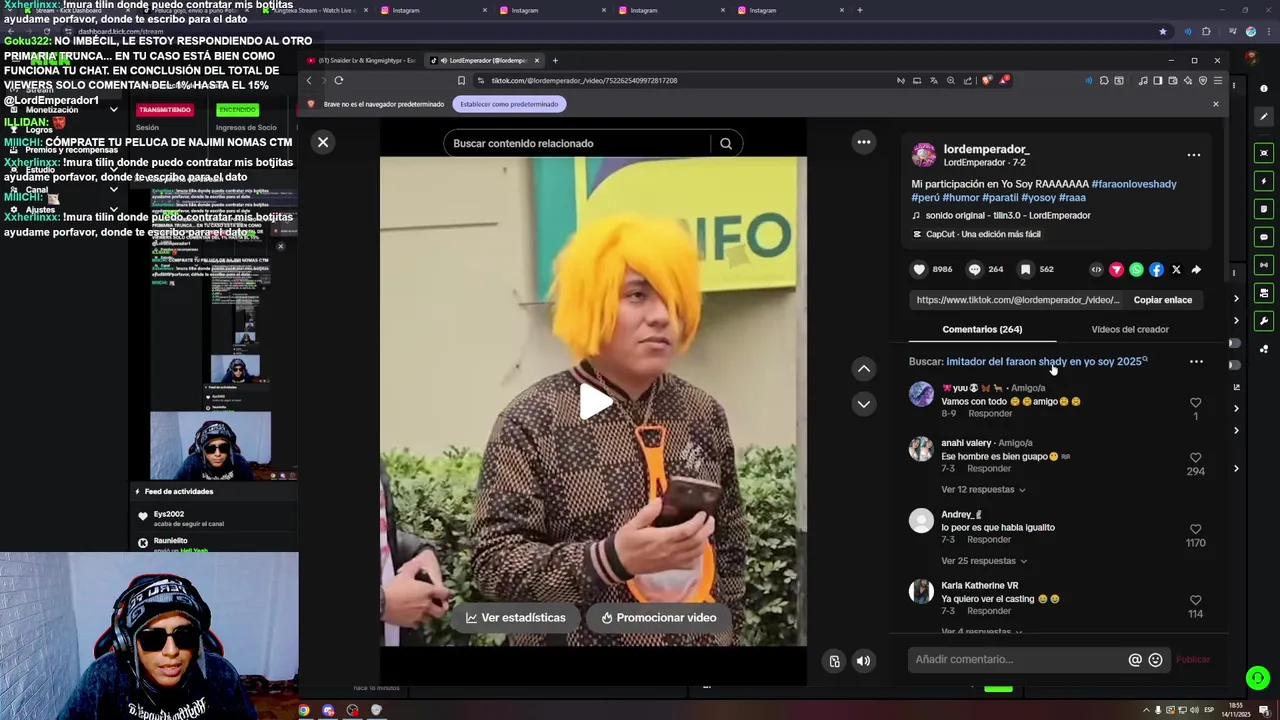Open the taskbar hidden icons chevron

[x=1146, y=711]
